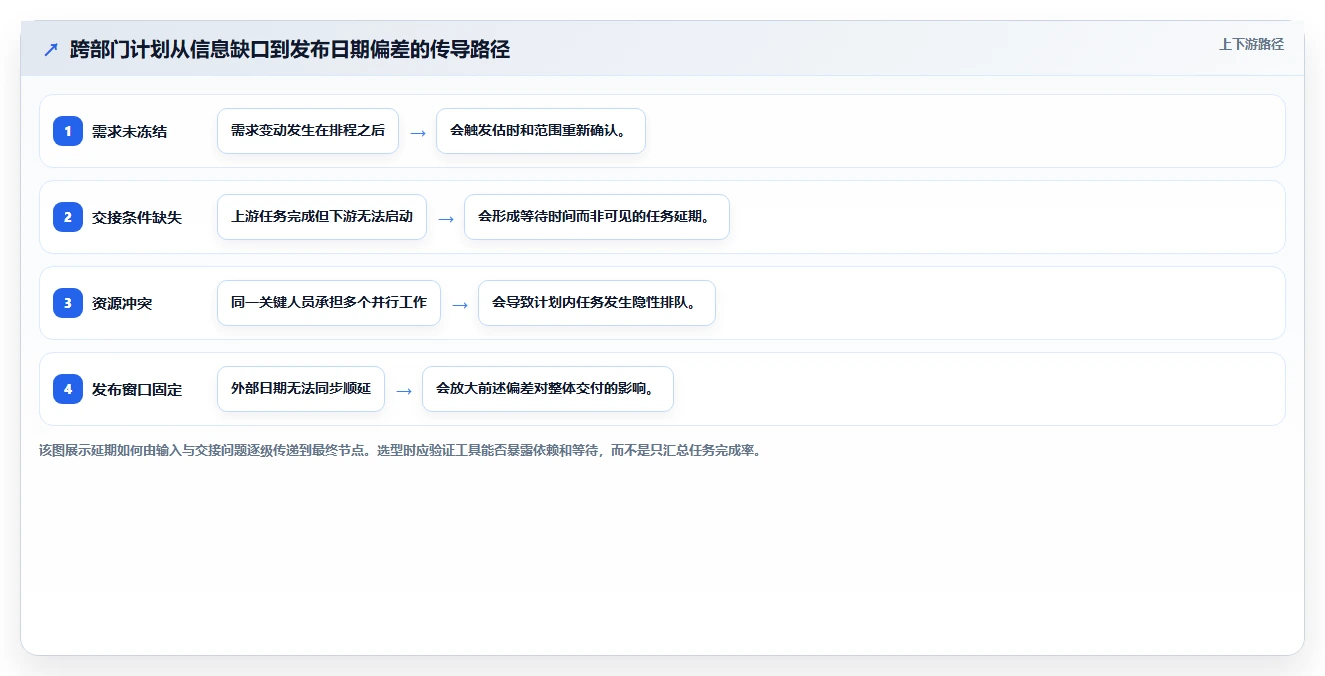Click the blue step badge numbered 4

pyautogui.click(x=68, y=389)
